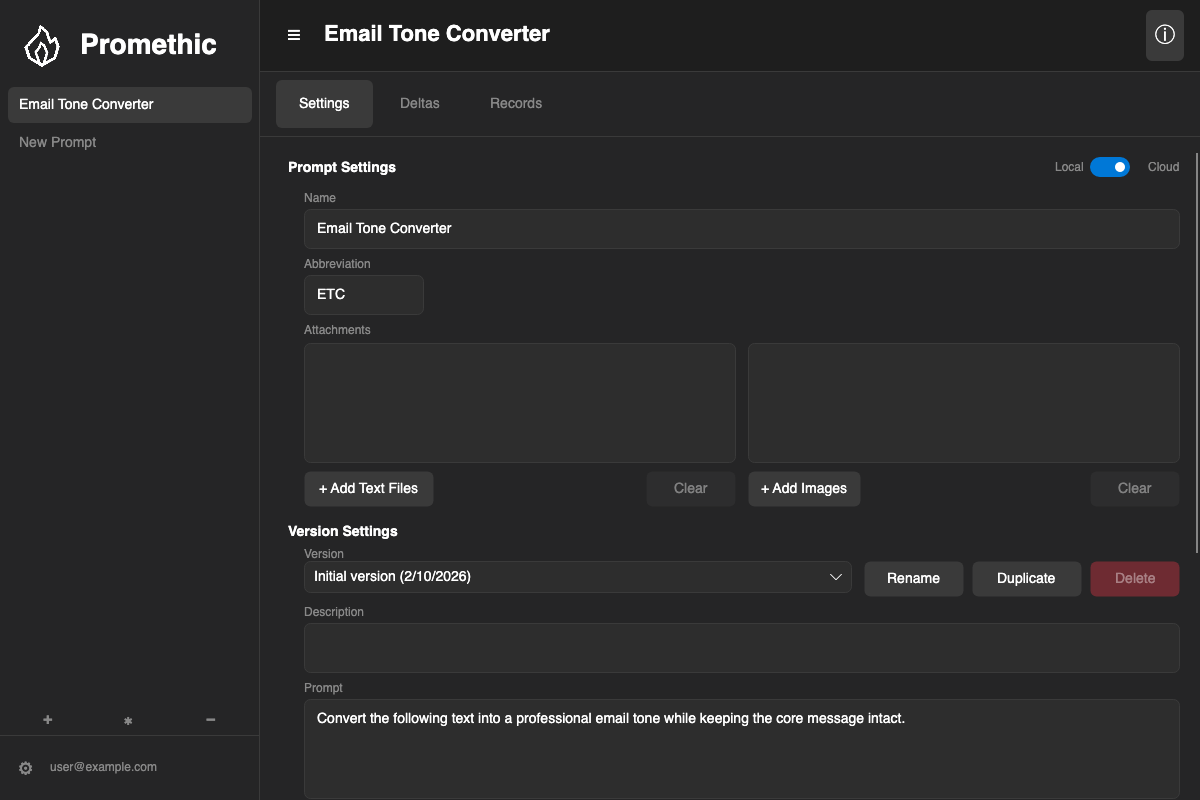Image resolution: width=1200 pixels, height=800 pixels.
Task: Click the minus icon to remove a prompt
Action: coord(210,719)
